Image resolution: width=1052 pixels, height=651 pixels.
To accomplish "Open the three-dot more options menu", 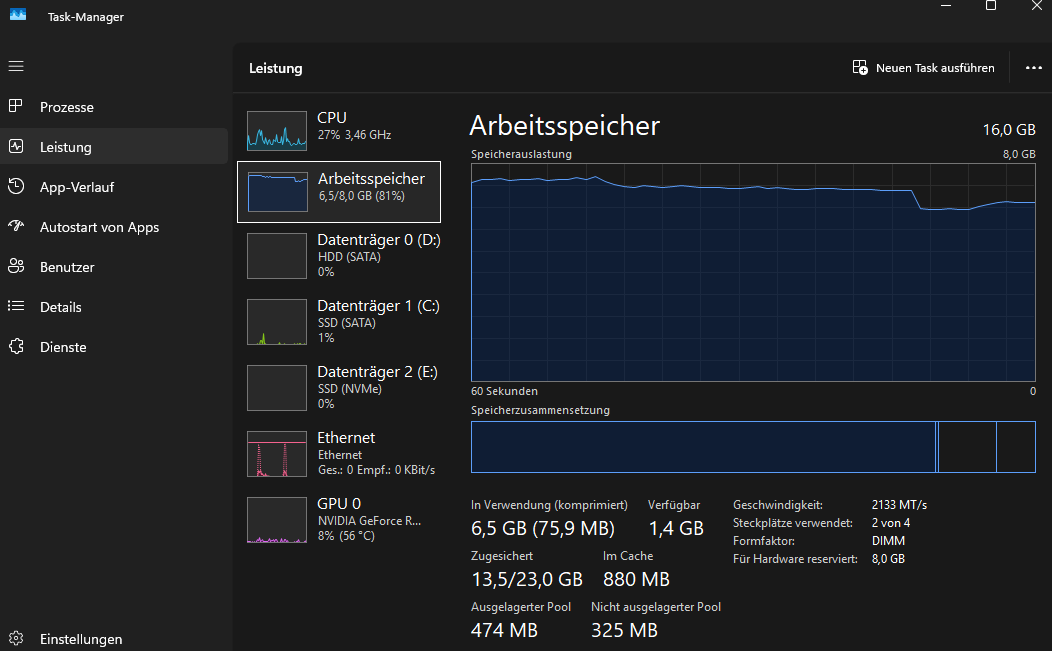I will (1034, 68).
